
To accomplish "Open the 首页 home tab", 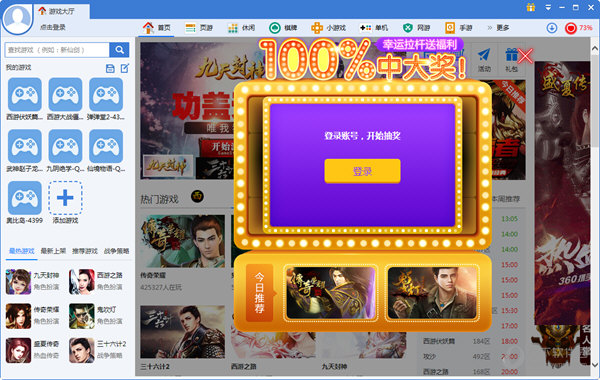I will pos(157,28).
